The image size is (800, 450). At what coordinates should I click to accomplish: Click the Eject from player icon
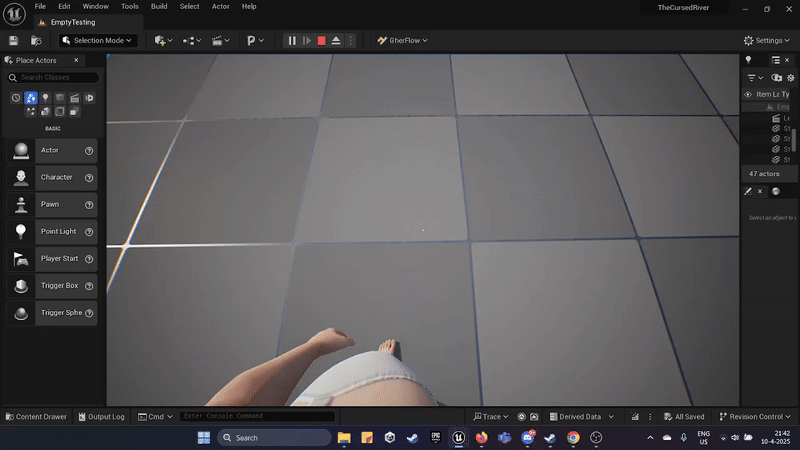[336, 41]
